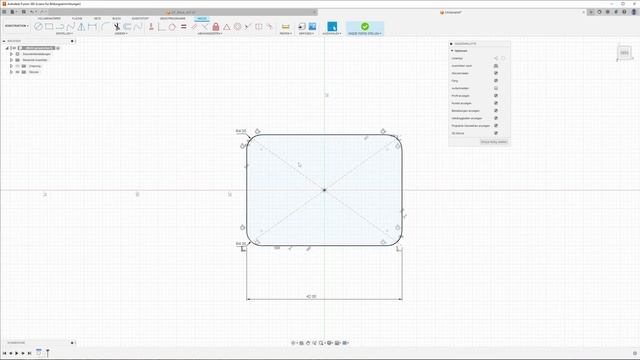Click the view cube
Image resolution: width=640 pixels, height=360 pixels.
[624, 53]
